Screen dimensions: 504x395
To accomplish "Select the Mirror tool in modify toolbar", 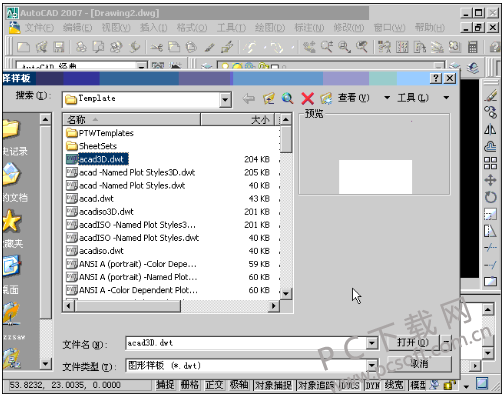I will (490, 129).
